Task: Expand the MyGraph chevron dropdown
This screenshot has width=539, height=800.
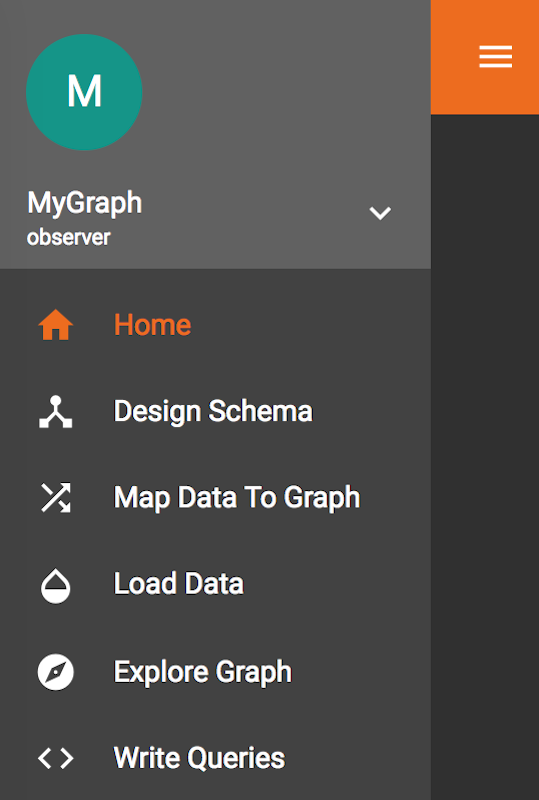Action: [x=380, y=213]
